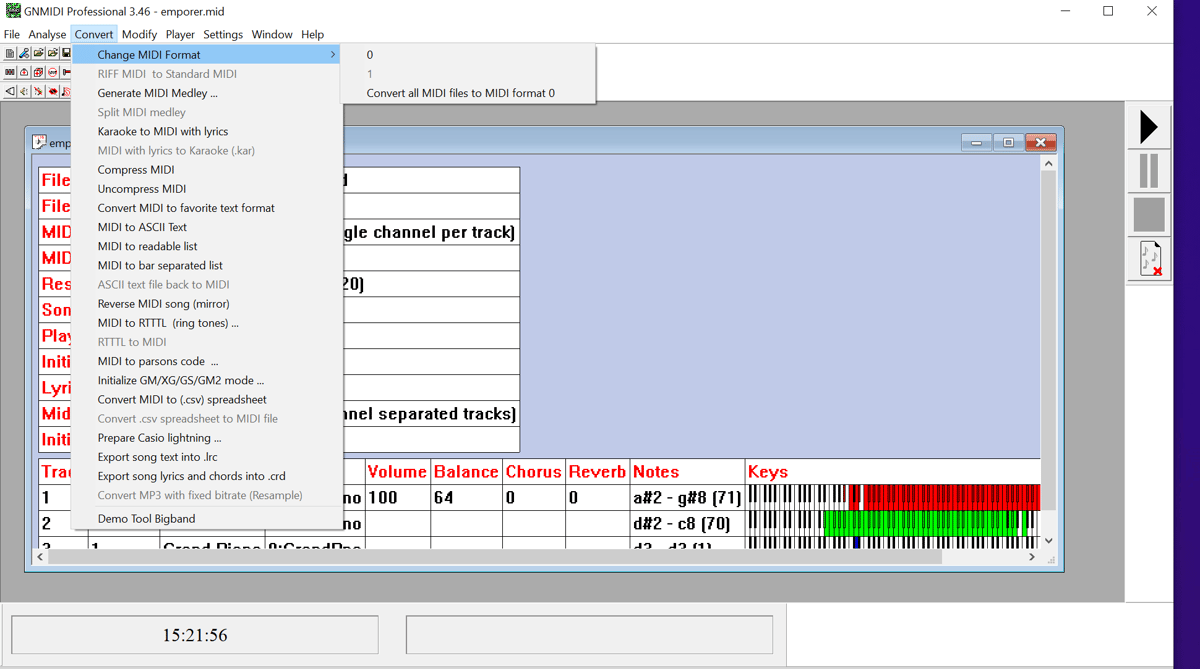Click the scissors split tool icon
The height and width of the screenshot is (669, 1200).
coord(24,53)
